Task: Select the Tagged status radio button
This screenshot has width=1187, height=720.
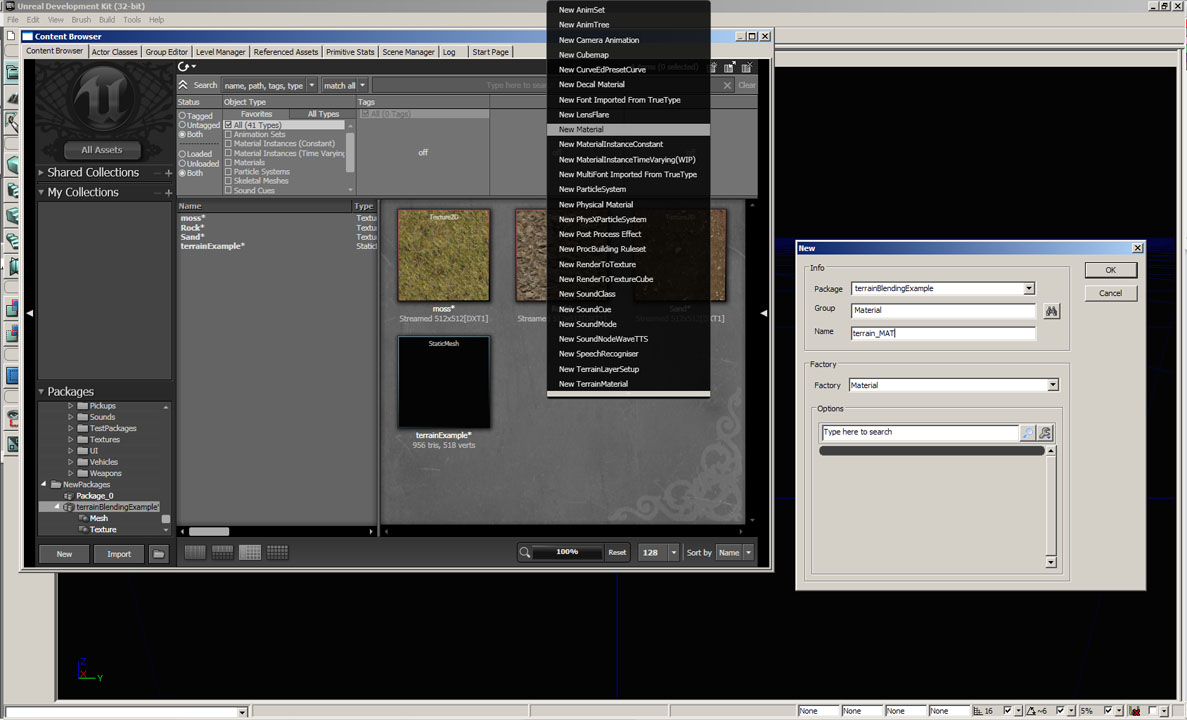Action: [x=182, y=116]
